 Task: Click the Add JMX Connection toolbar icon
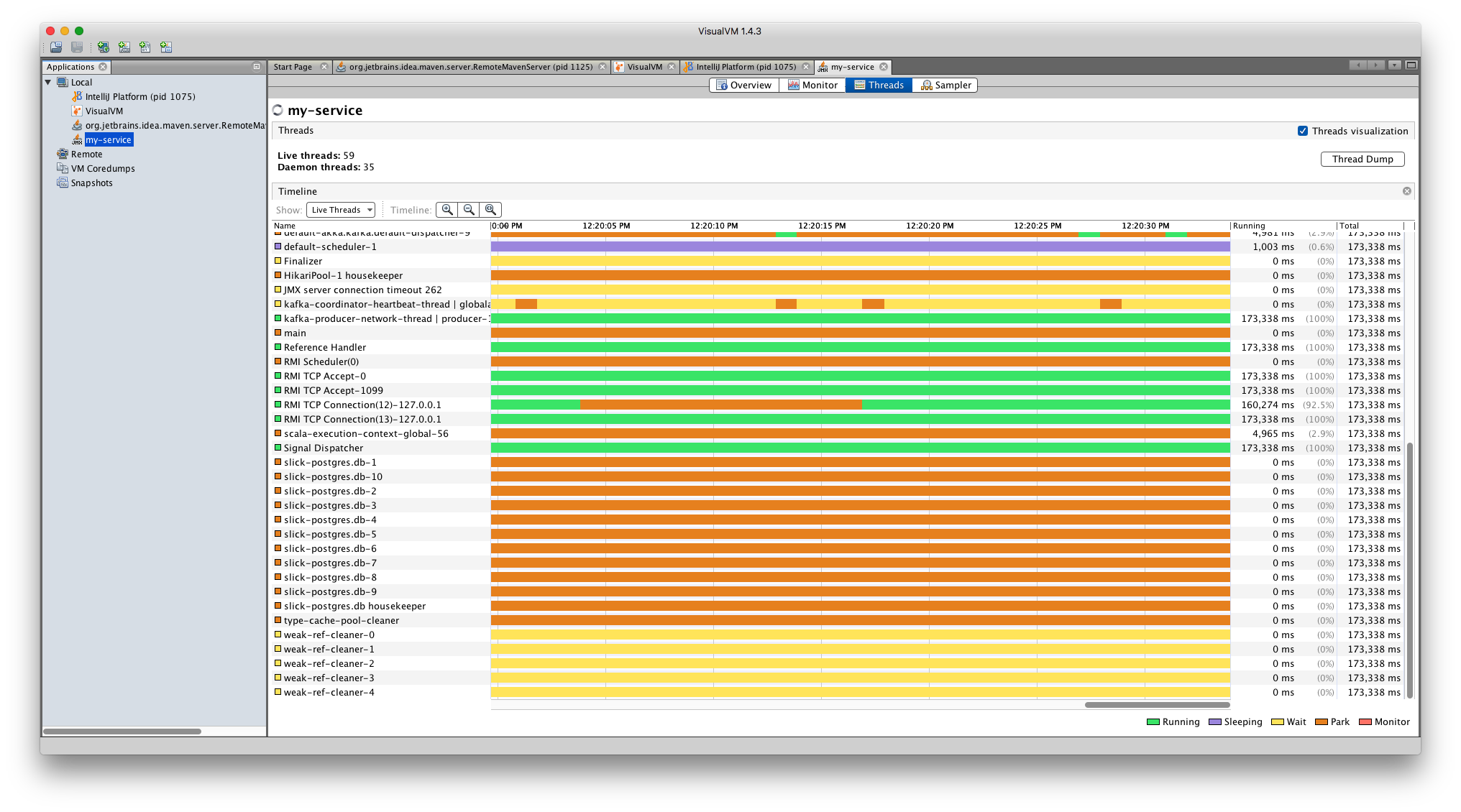(x=124, y=47)
